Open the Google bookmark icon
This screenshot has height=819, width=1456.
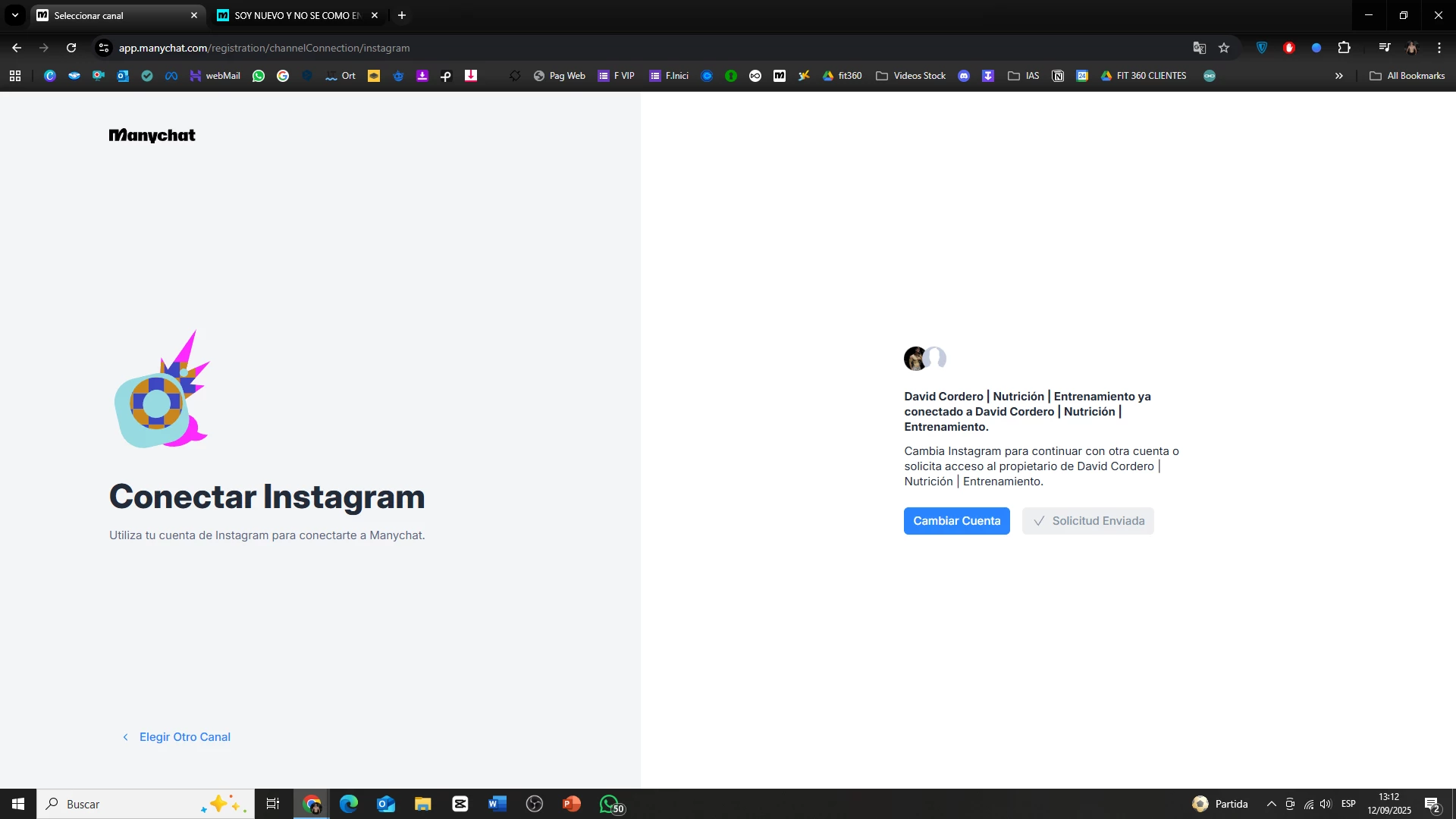click(x=283, y=76)
